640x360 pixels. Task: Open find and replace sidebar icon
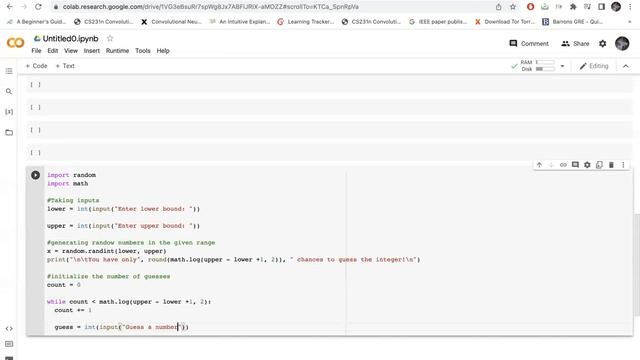click(x=9, y=91)
